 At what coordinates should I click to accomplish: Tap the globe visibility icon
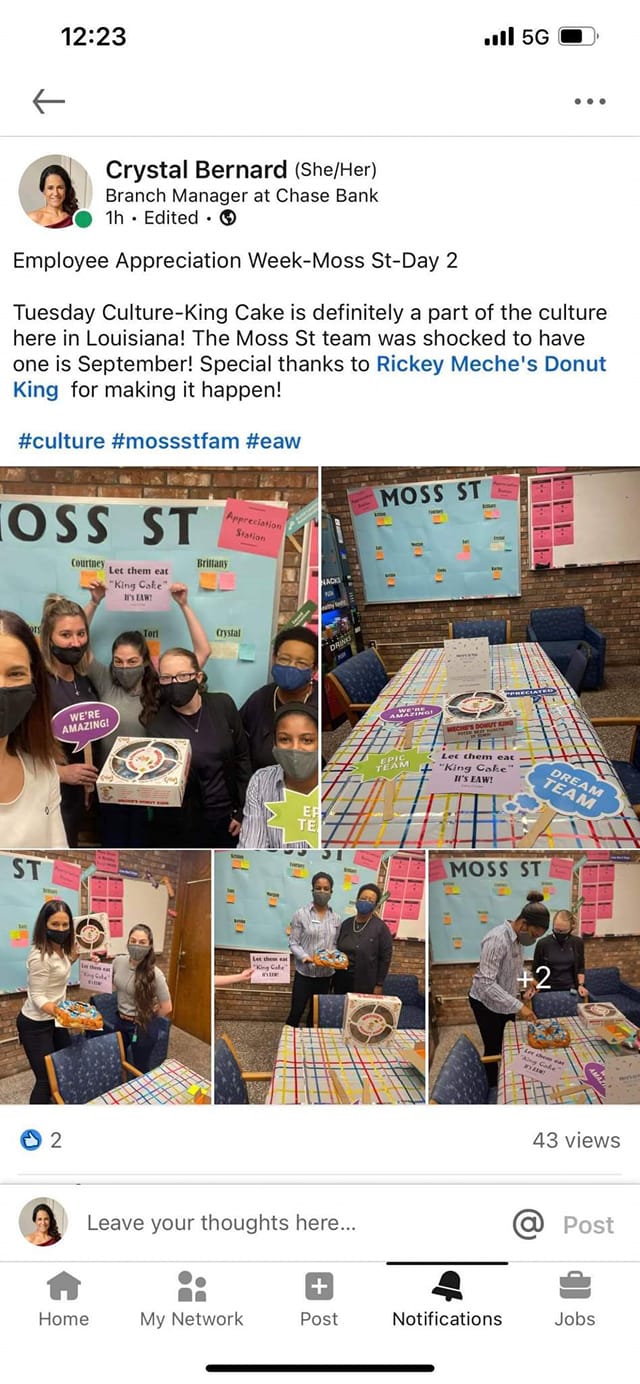pos(228,218)
